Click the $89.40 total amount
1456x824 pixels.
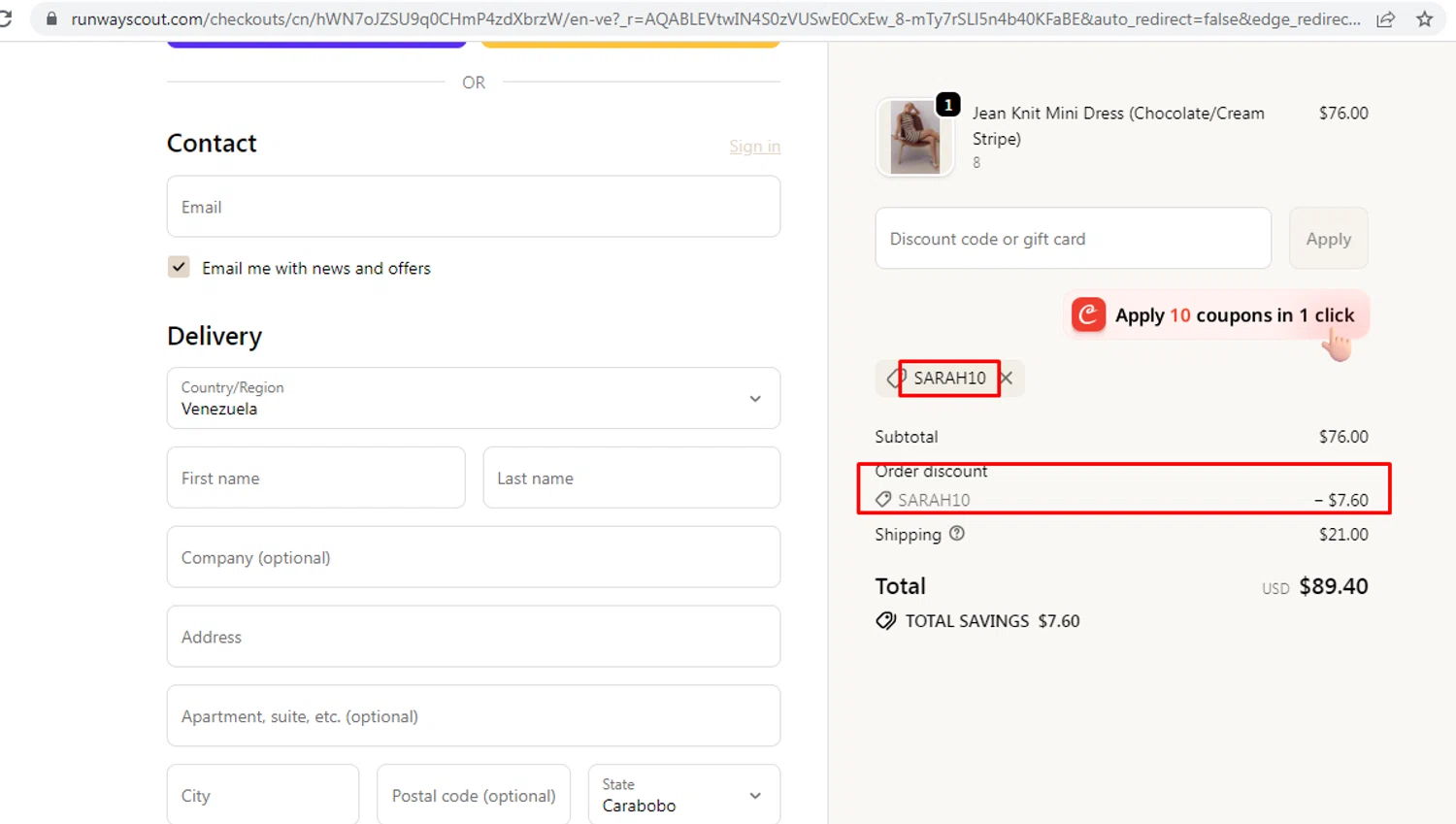[x=1334, y=586]
